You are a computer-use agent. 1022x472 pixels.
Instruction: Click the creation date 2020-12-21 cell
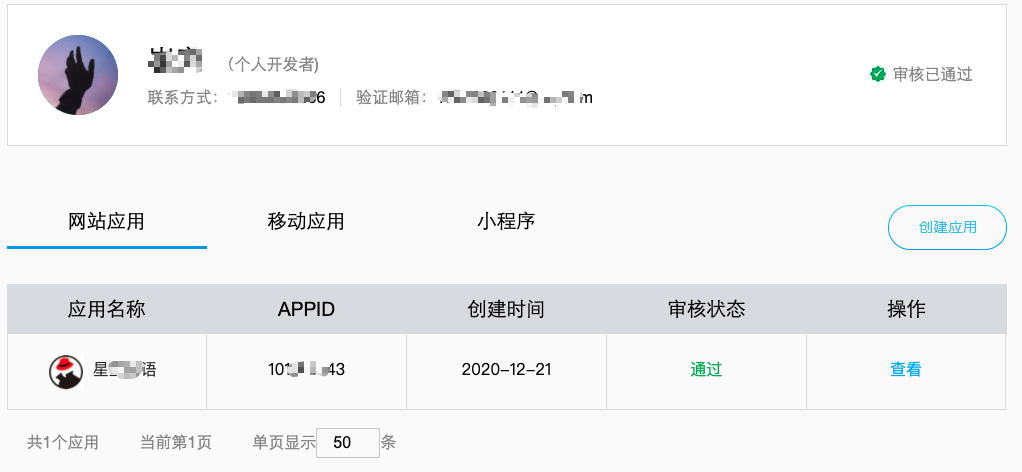pos(506,370)
